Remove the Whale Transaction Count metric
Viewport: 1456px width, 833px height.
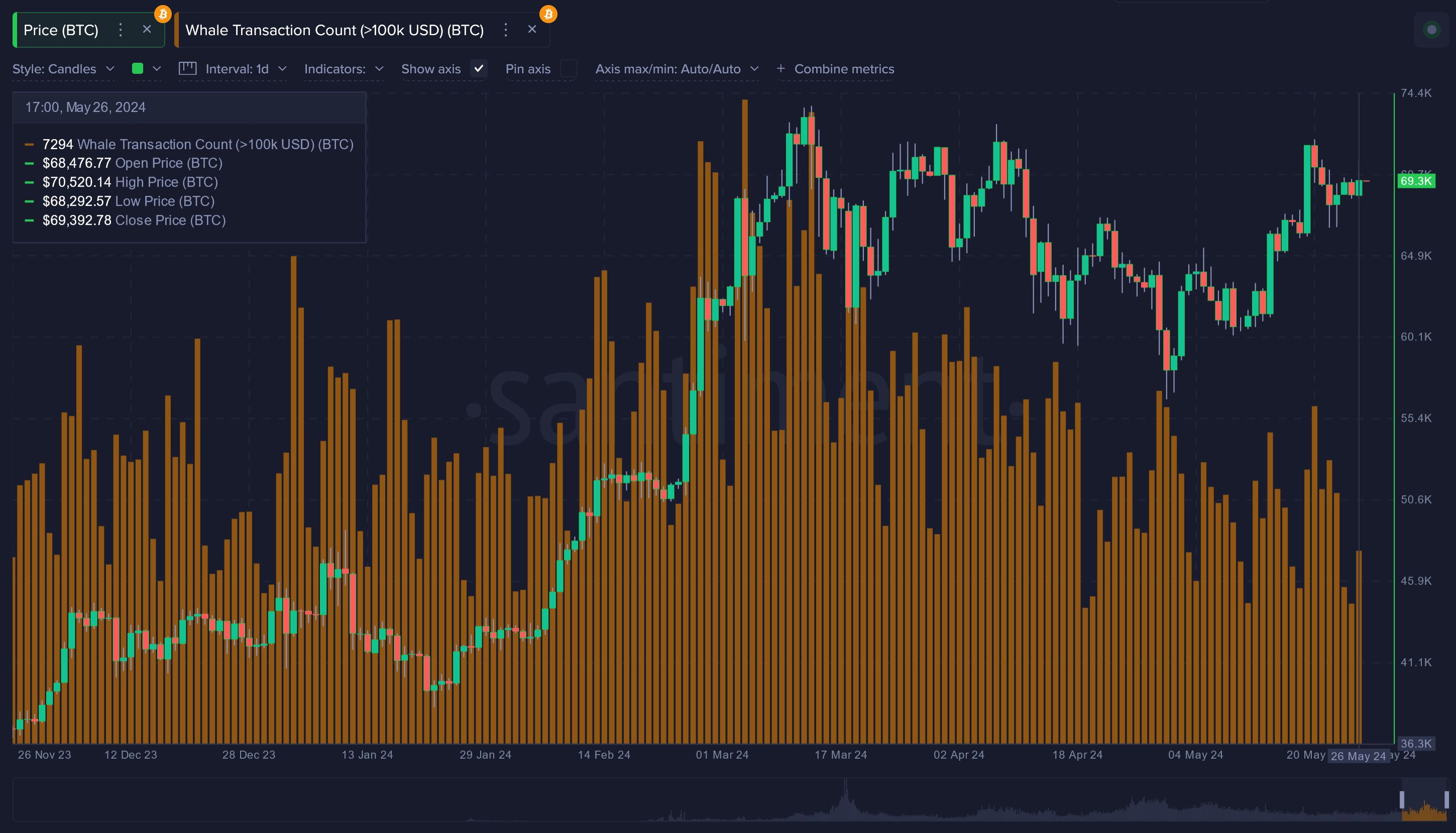coord(532,29)
